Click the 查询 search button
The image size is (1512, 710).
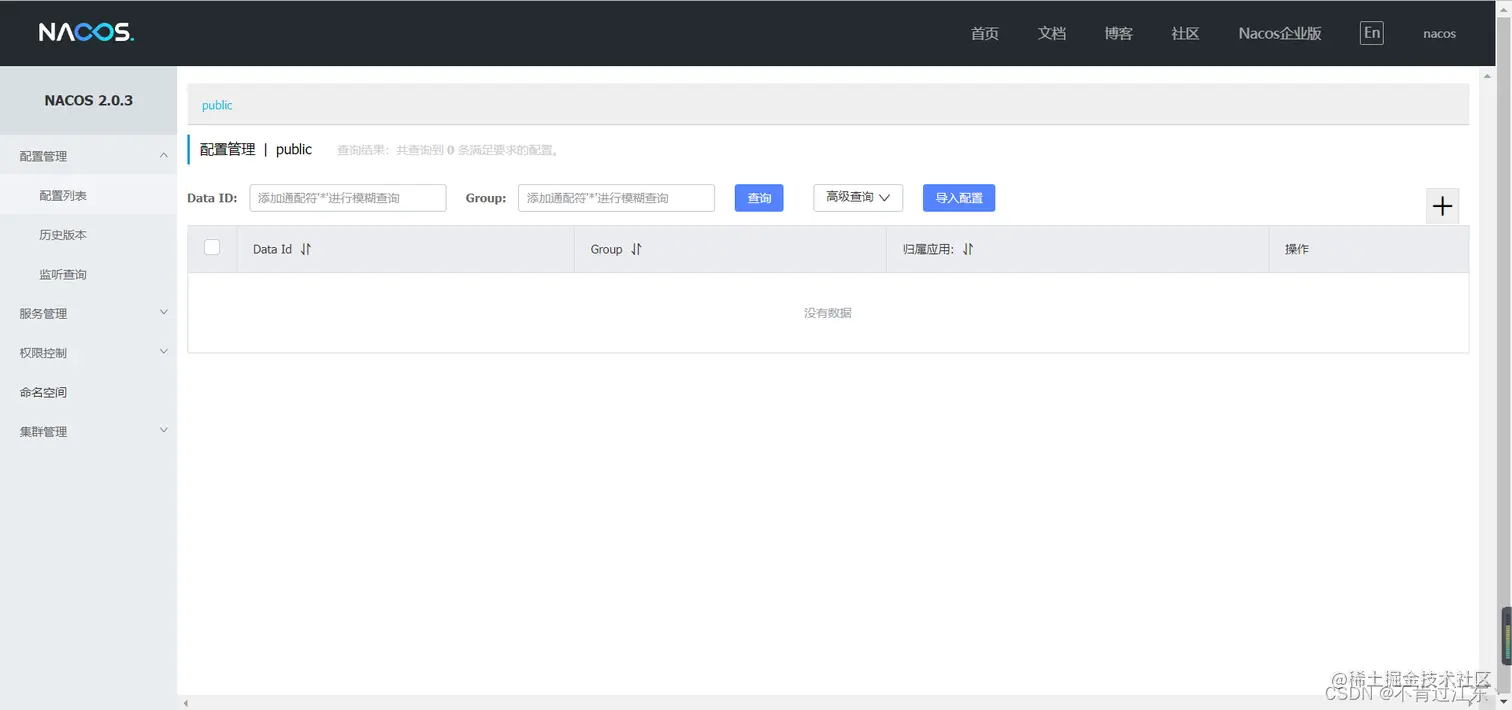coord(758,197)
